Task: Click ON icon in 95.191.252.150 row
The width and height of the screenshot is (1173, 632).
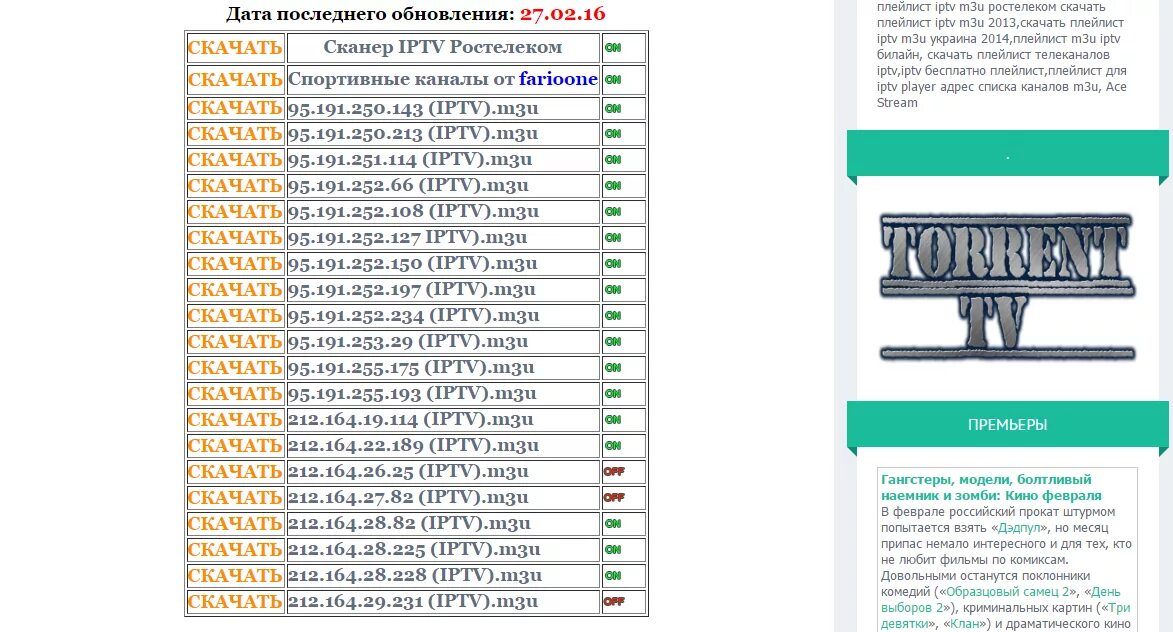Action: coord(613,264)
